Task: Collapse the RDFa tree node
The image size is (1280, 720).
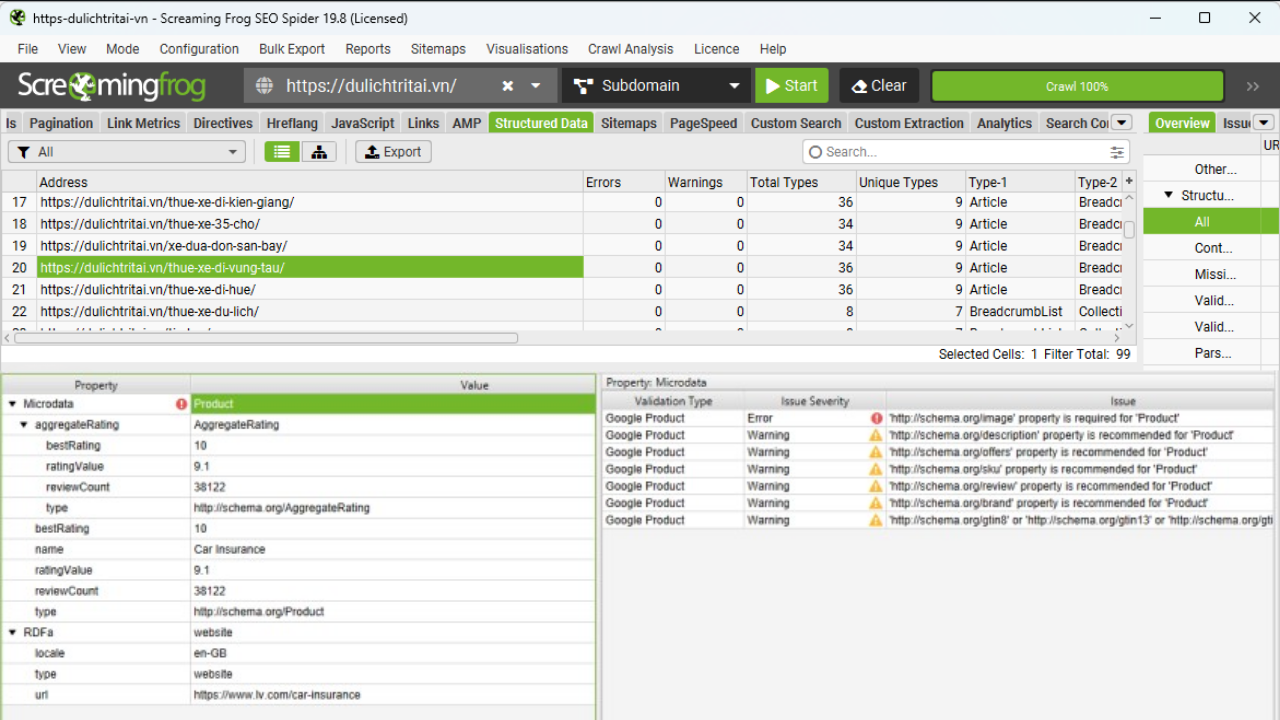Action: click(x=13, y=632)
